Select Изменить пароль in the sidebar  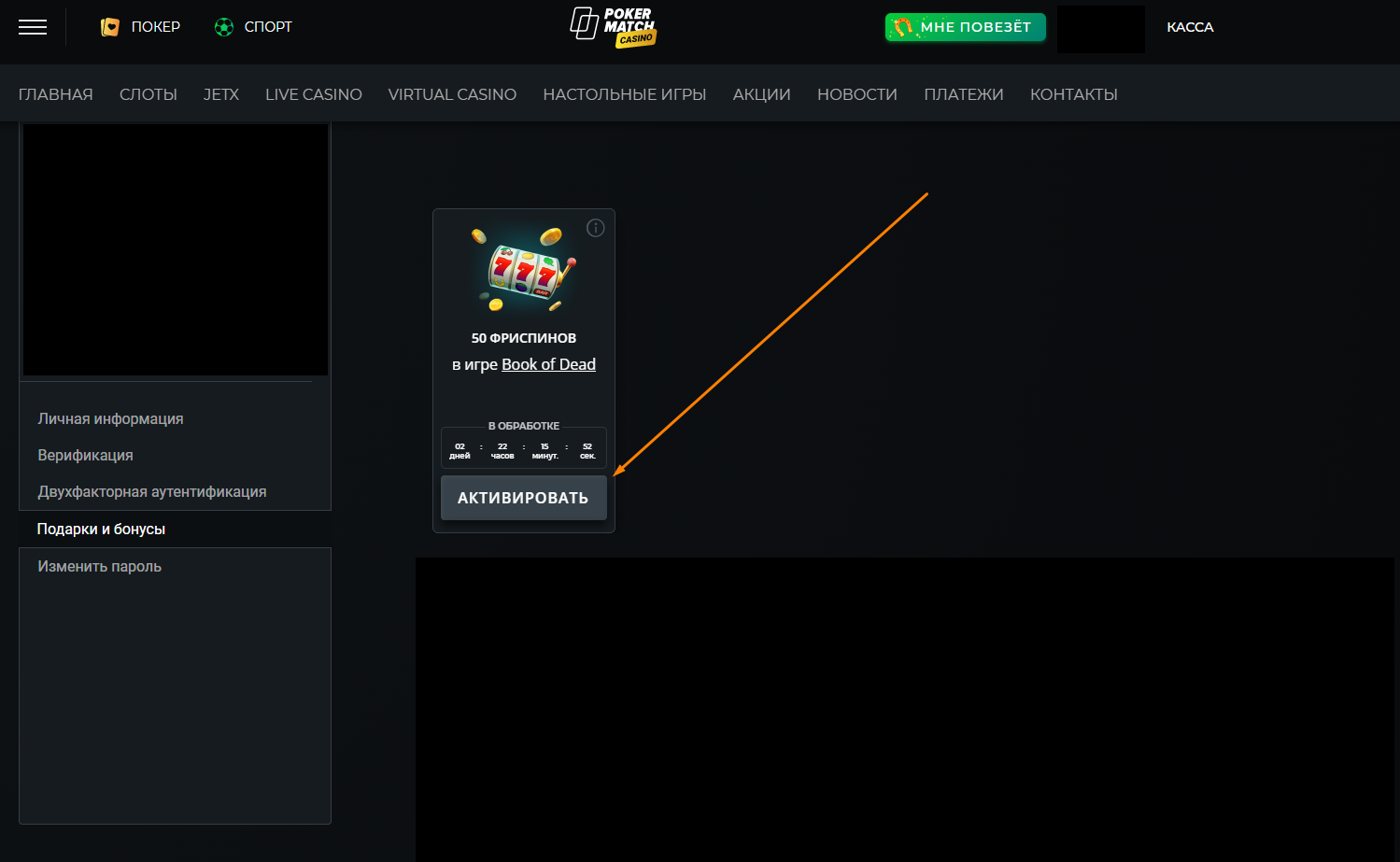click(x=99, y=566)
